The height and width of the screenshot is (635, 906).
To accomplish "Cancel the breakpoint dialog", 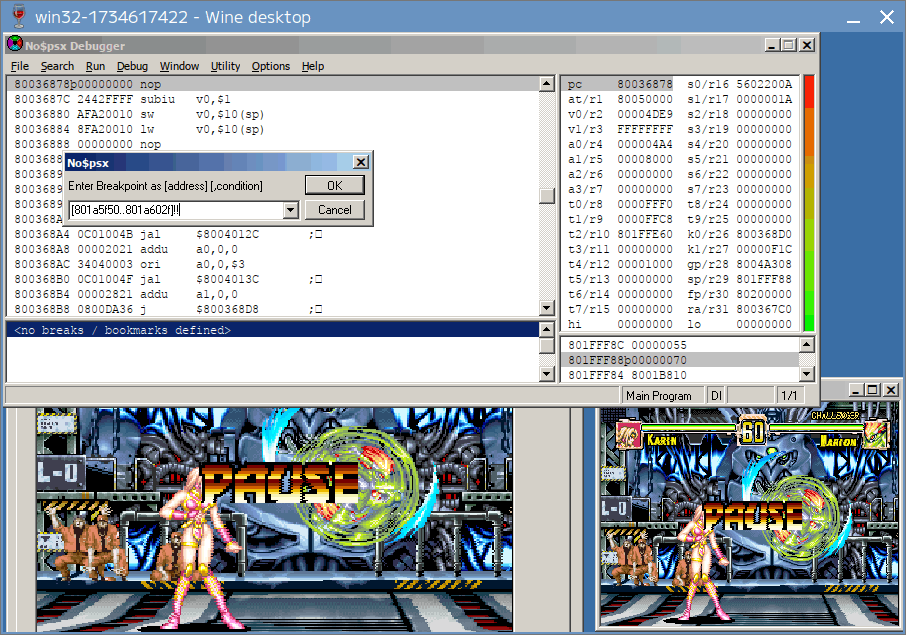I will coord(335,210).
